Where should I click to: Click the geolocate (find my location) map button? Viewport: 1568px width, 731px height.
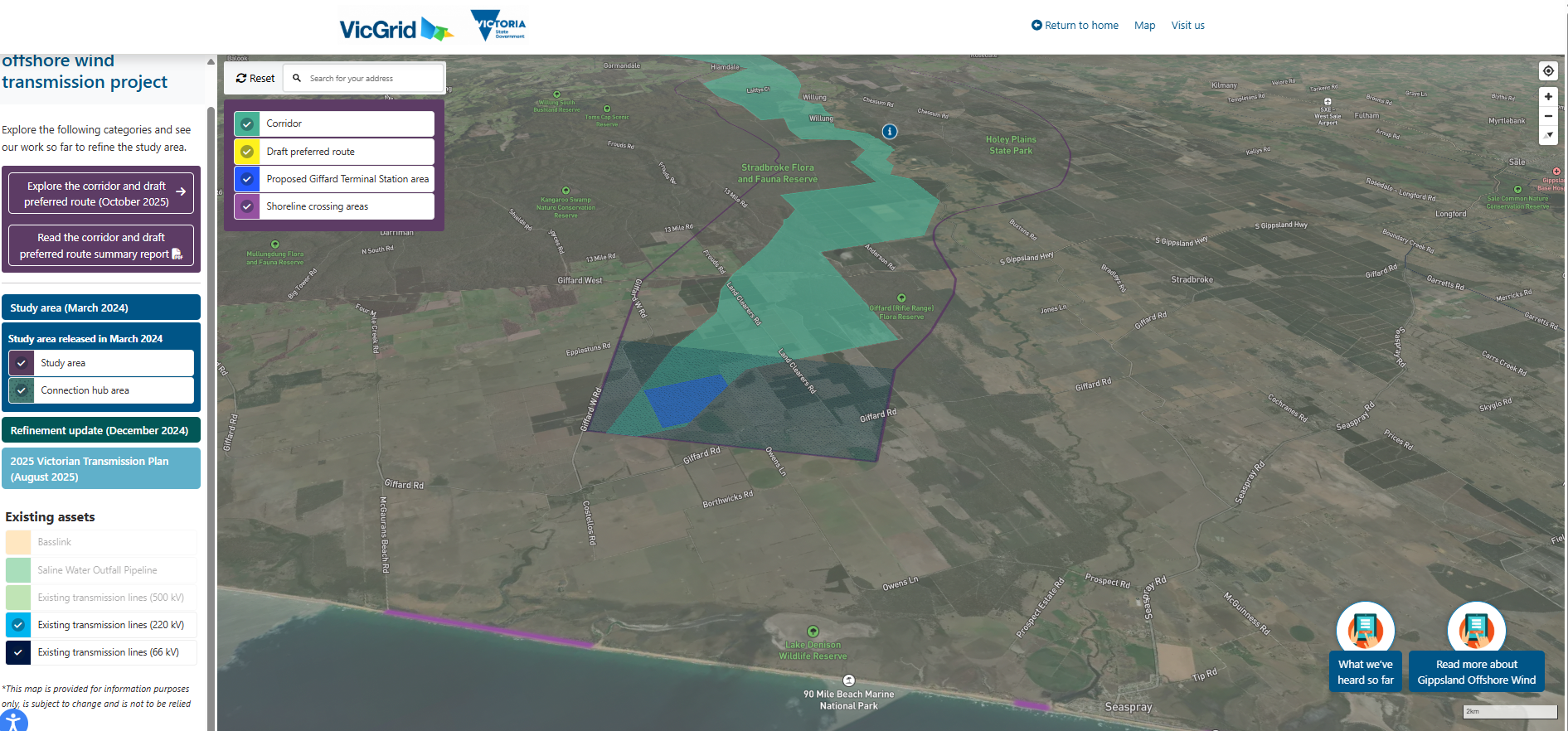(x=1547, y=71)
